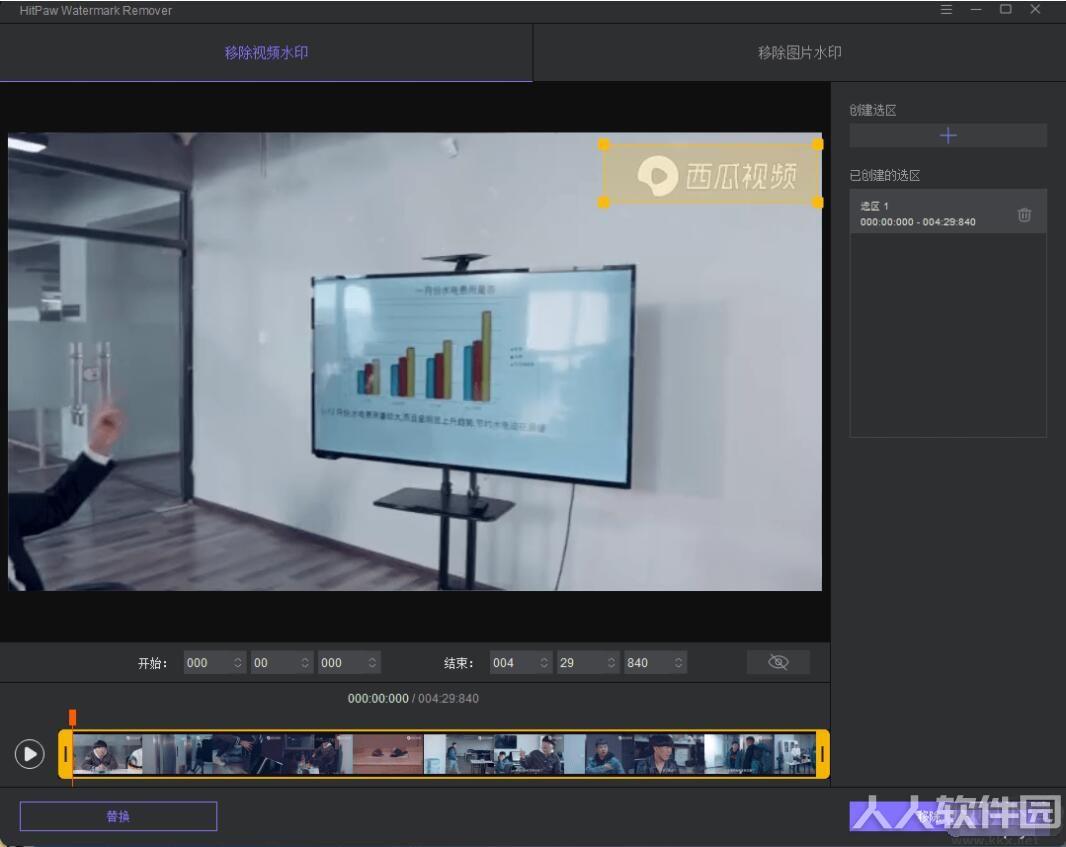The image size is (1066, 847).
Task: Click the bottom-right handle of the watermark selection box
Action: [817, 202]
